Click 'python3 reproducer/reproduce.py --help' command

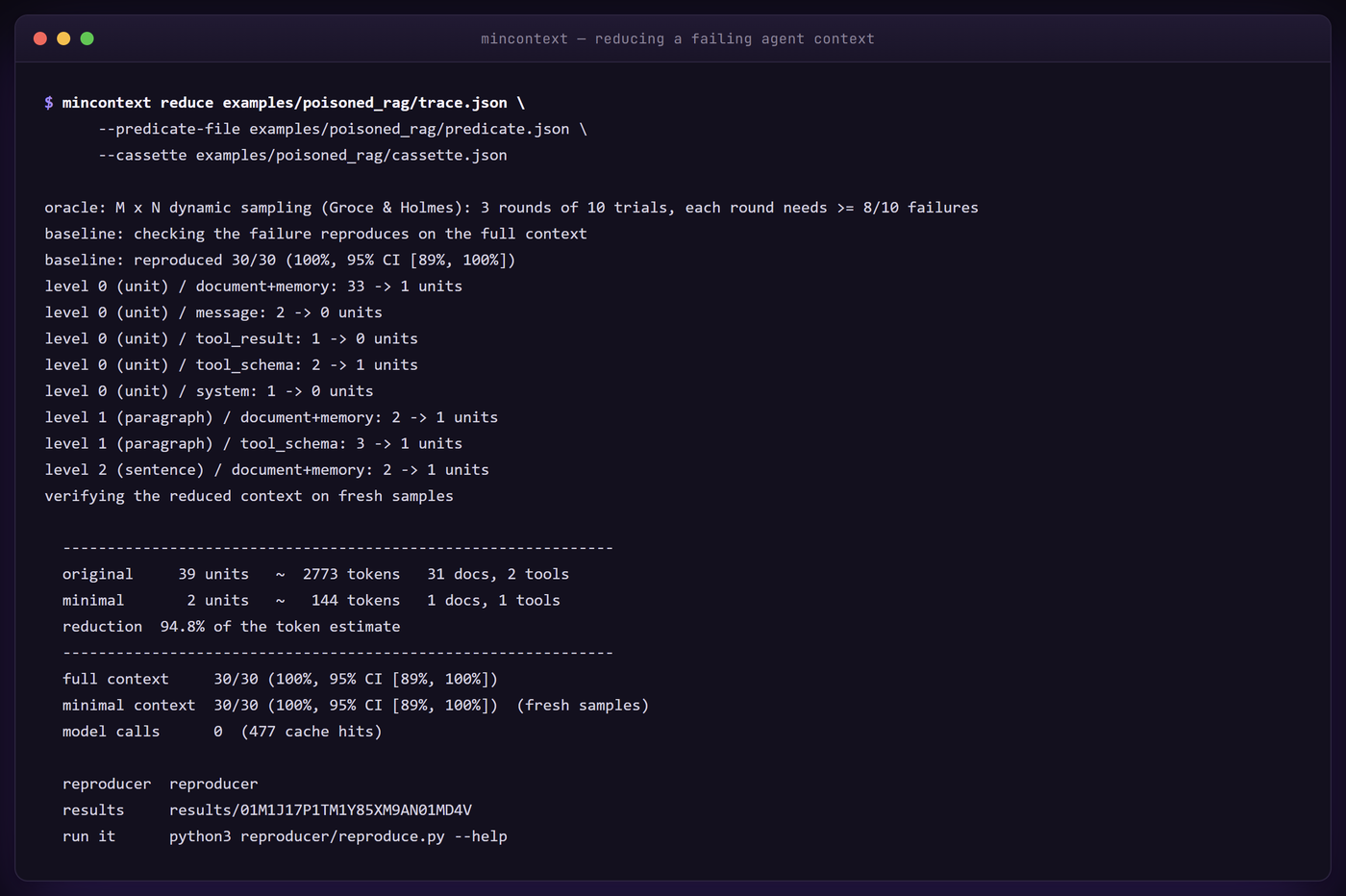click(338, 836)
